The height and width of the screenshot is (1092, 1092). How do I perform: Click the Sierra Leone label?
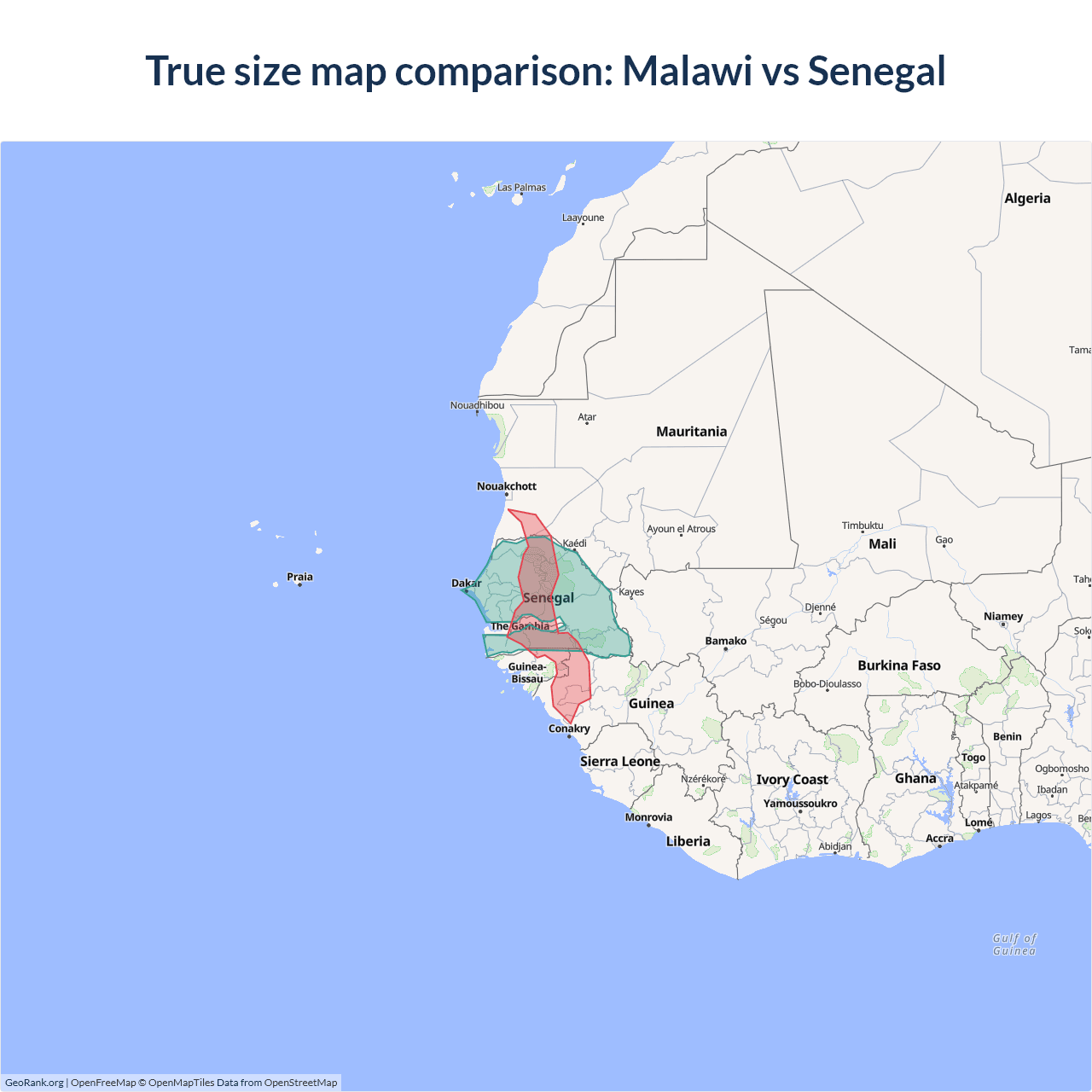pos(620,761)
